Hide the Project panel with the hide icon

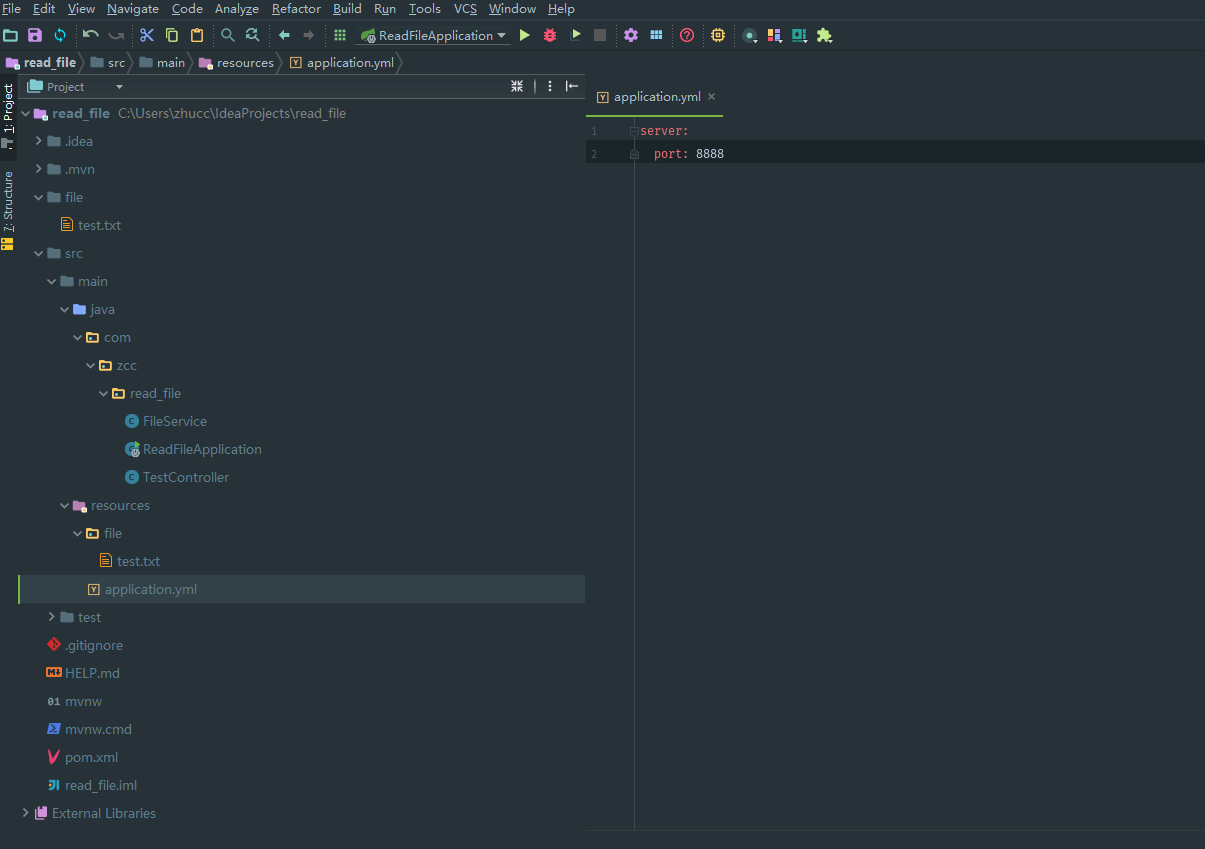tap(572, 87)
